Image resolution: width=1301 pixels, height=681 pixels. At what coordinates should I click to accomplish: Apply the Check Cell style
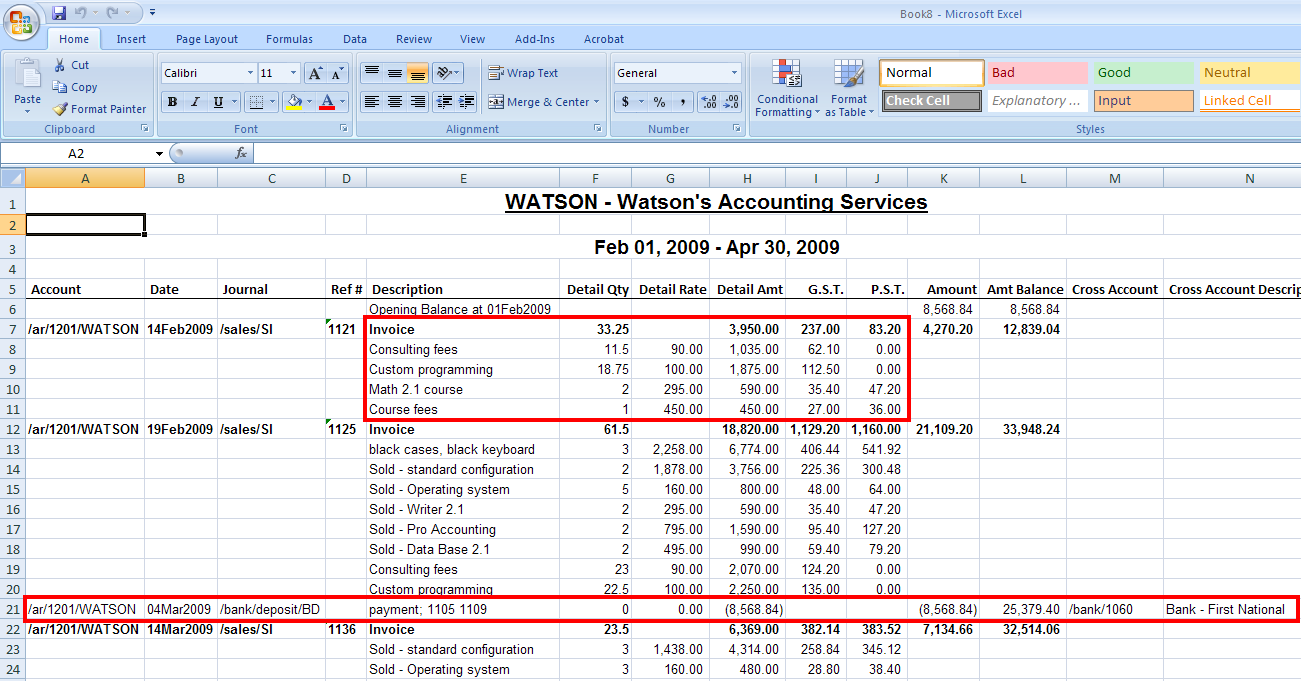coord(932,101)
